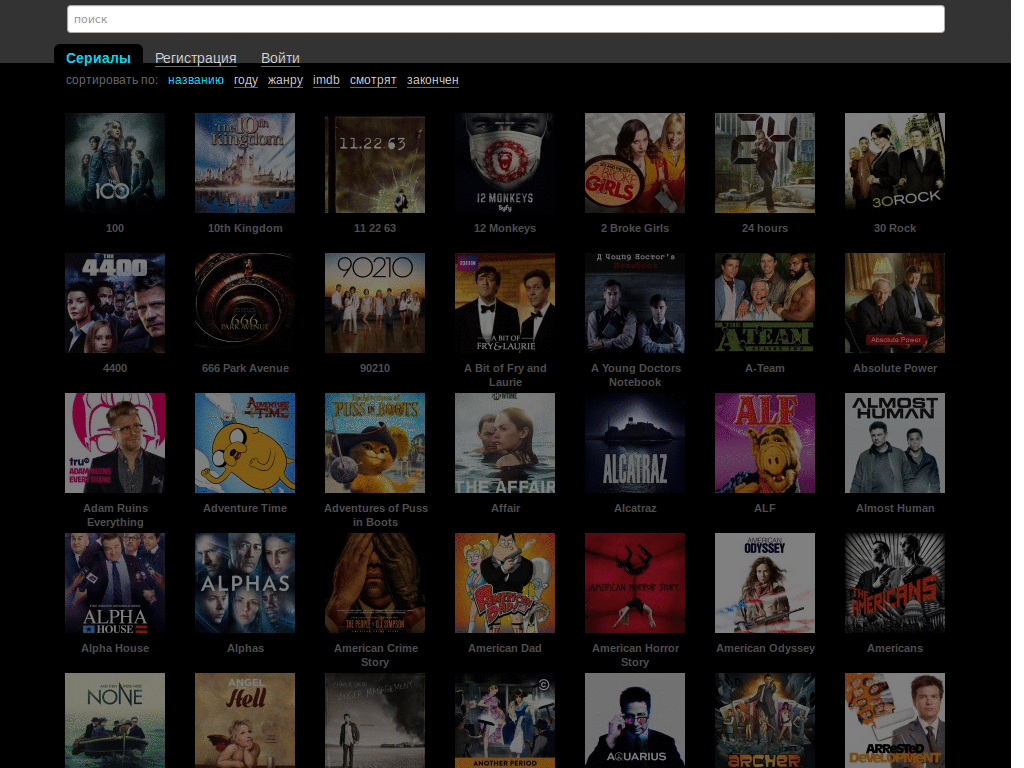Open the Archer poster
This screenshot has height=768, width=1024.
point(765,720)
